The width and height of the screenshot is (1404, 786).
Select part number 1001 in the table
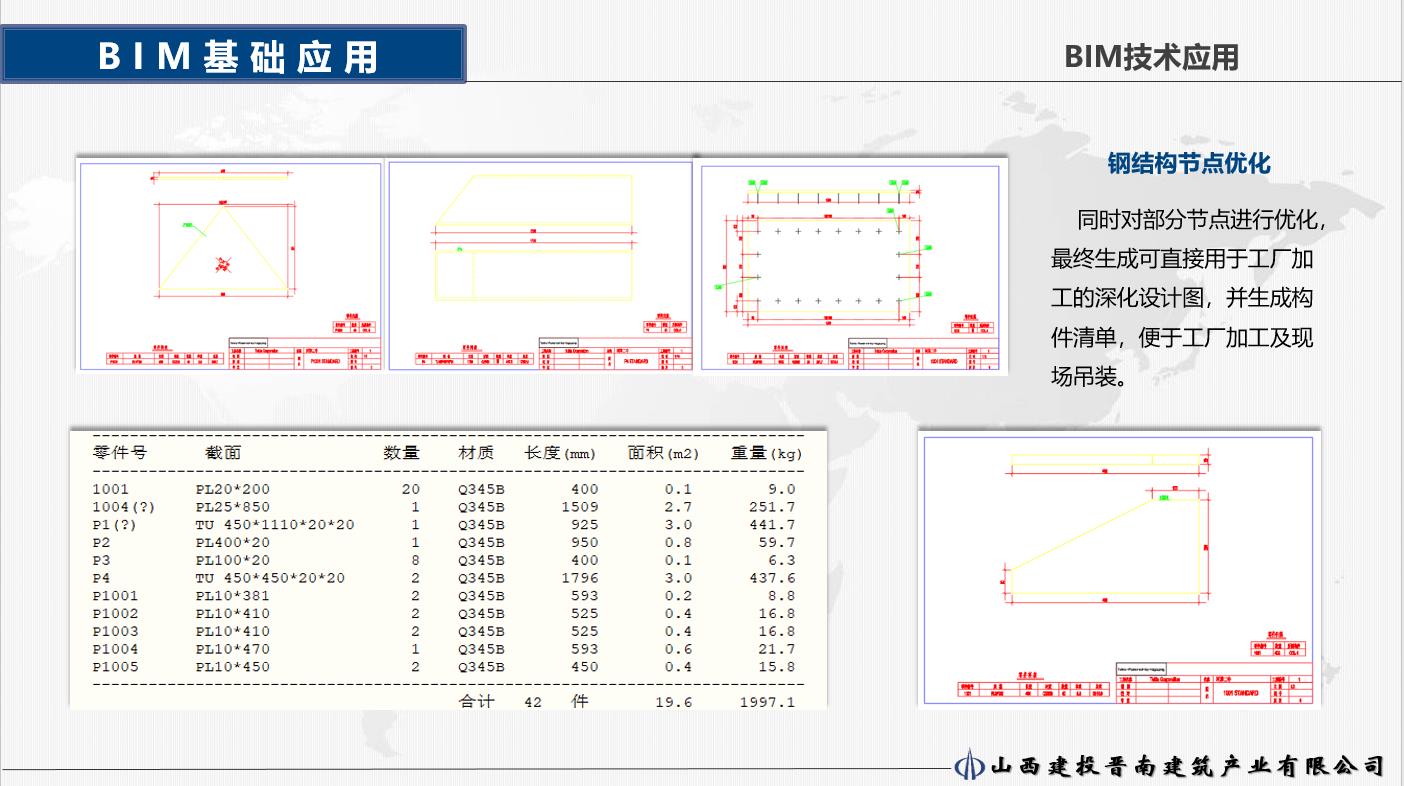pyautogui.click(x=110, y=489)
